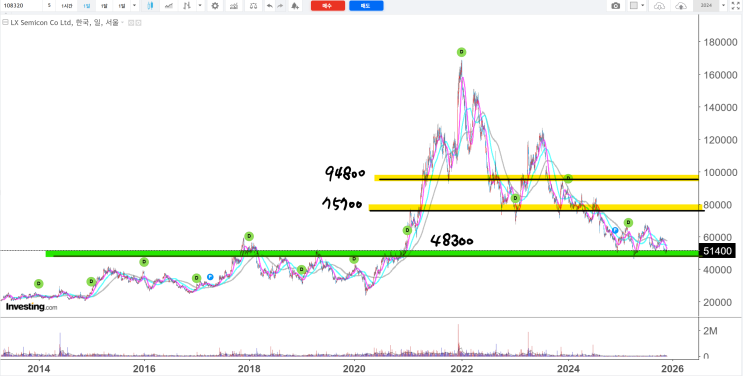Open the indicators icon in toolbar

(234, 6)
